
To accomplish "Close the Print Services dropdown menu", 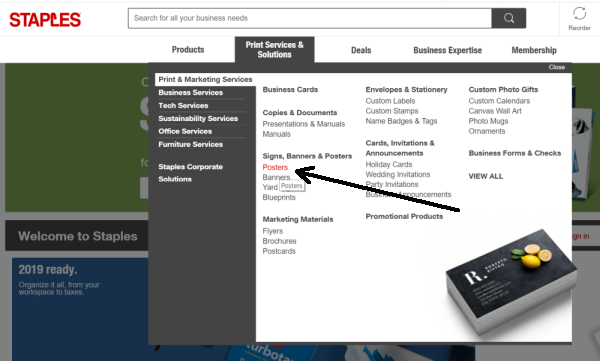I will click(556, 67).
